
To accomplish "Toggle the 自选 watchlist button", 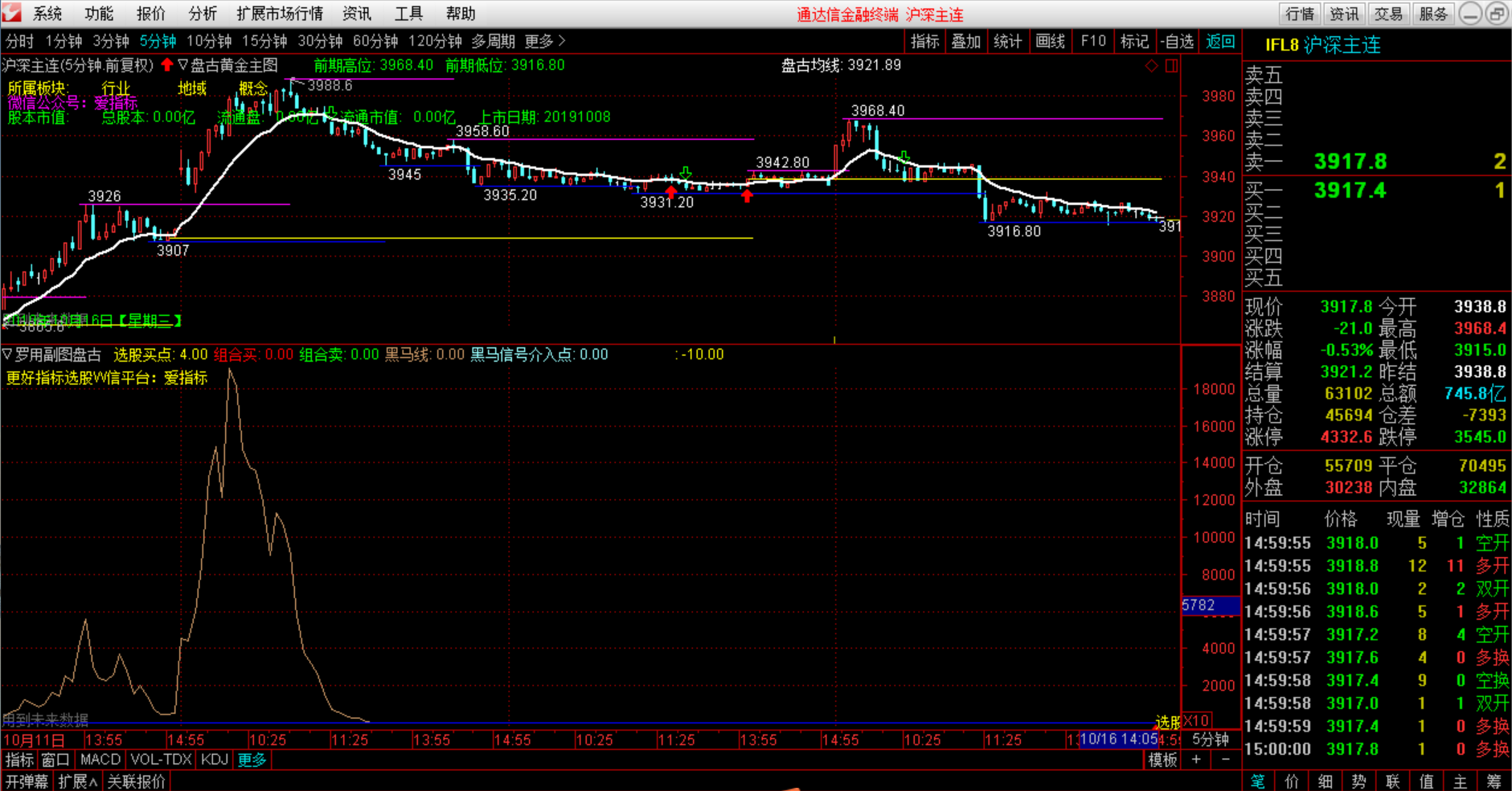I will [1177, 41].
